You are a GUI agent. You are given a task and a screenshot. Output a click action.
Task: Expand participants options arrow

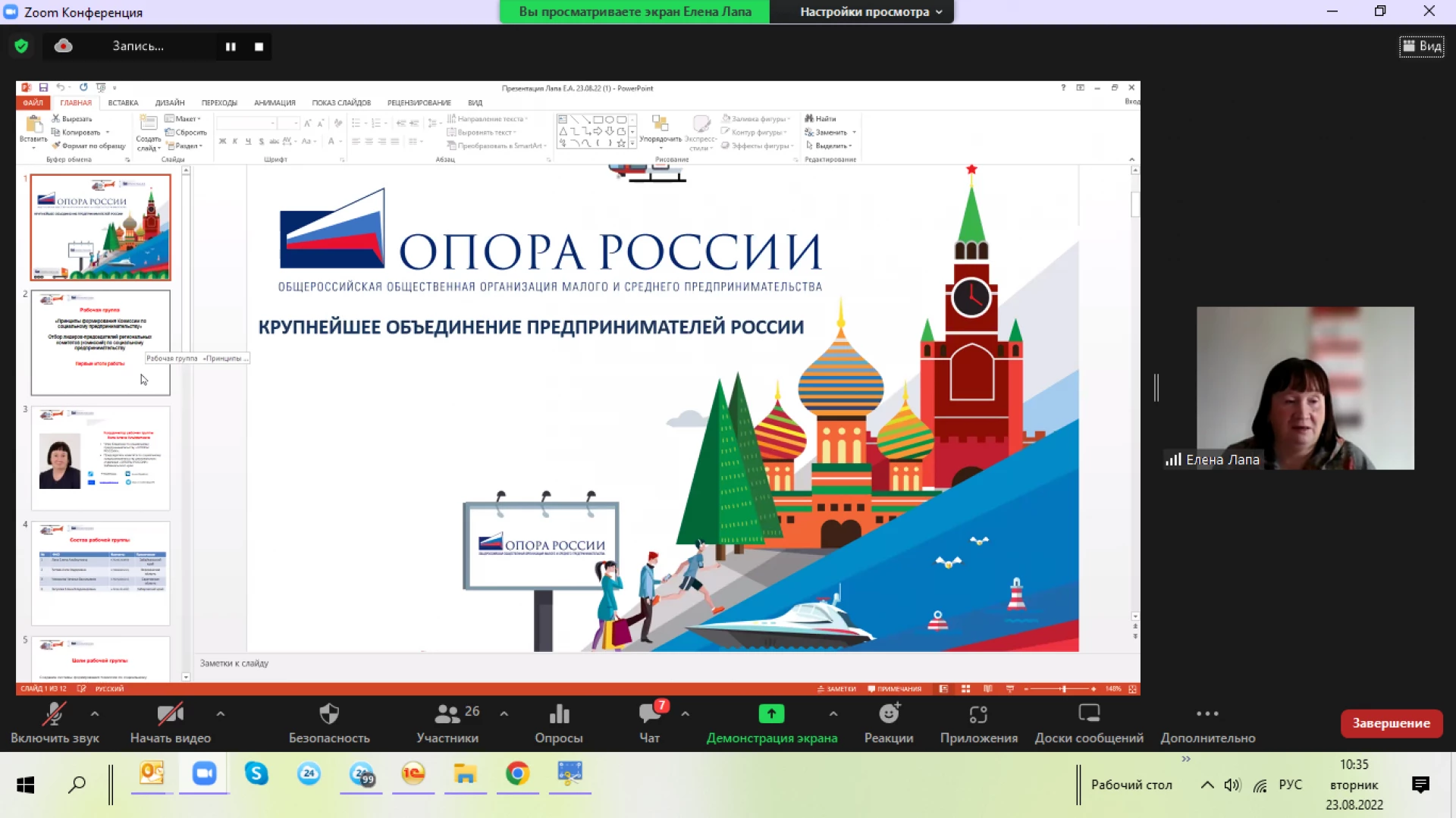pyautogui.click(x=504, y=713)
